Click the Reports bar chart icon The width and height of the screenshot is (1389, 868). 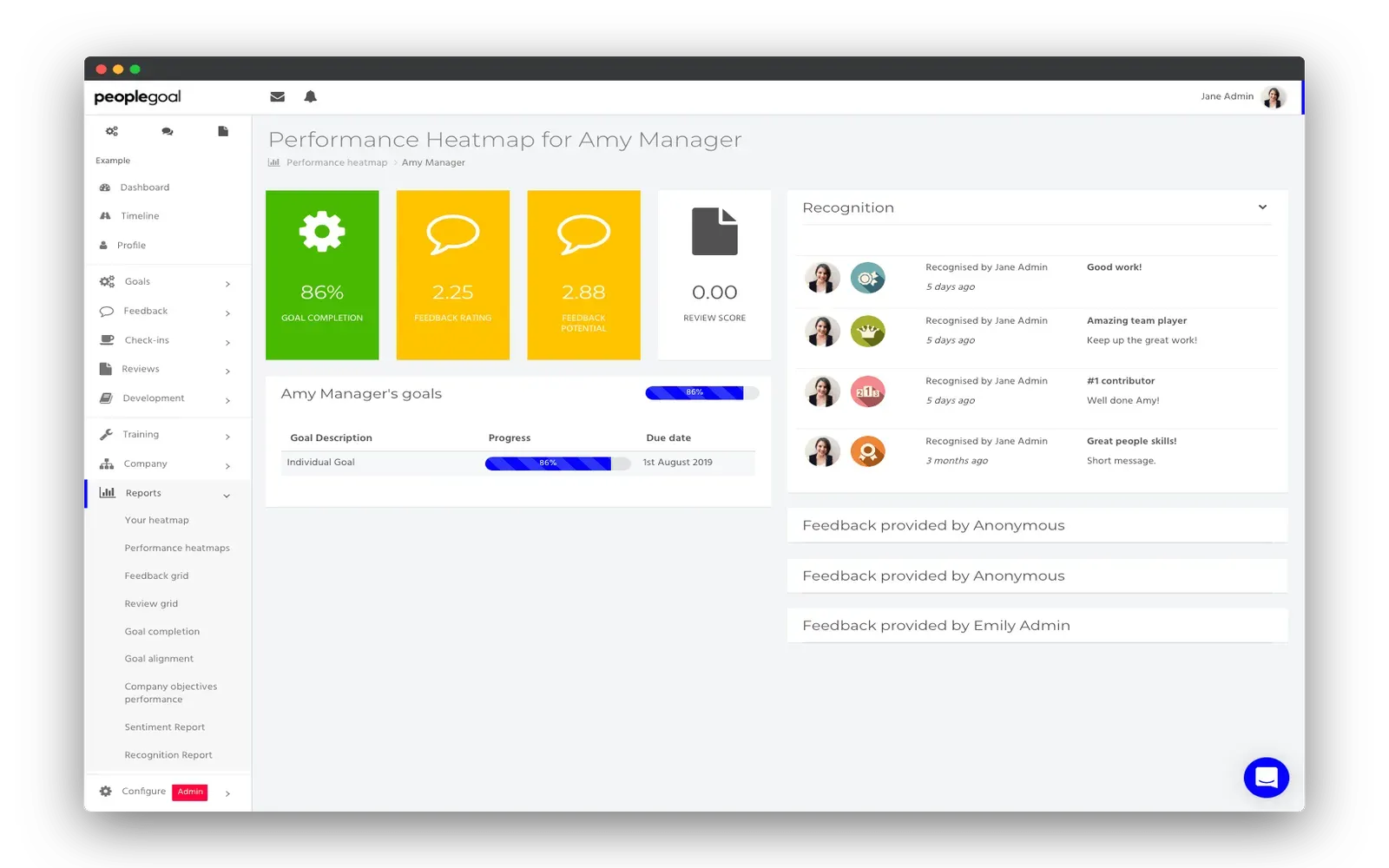pos(108,493)
